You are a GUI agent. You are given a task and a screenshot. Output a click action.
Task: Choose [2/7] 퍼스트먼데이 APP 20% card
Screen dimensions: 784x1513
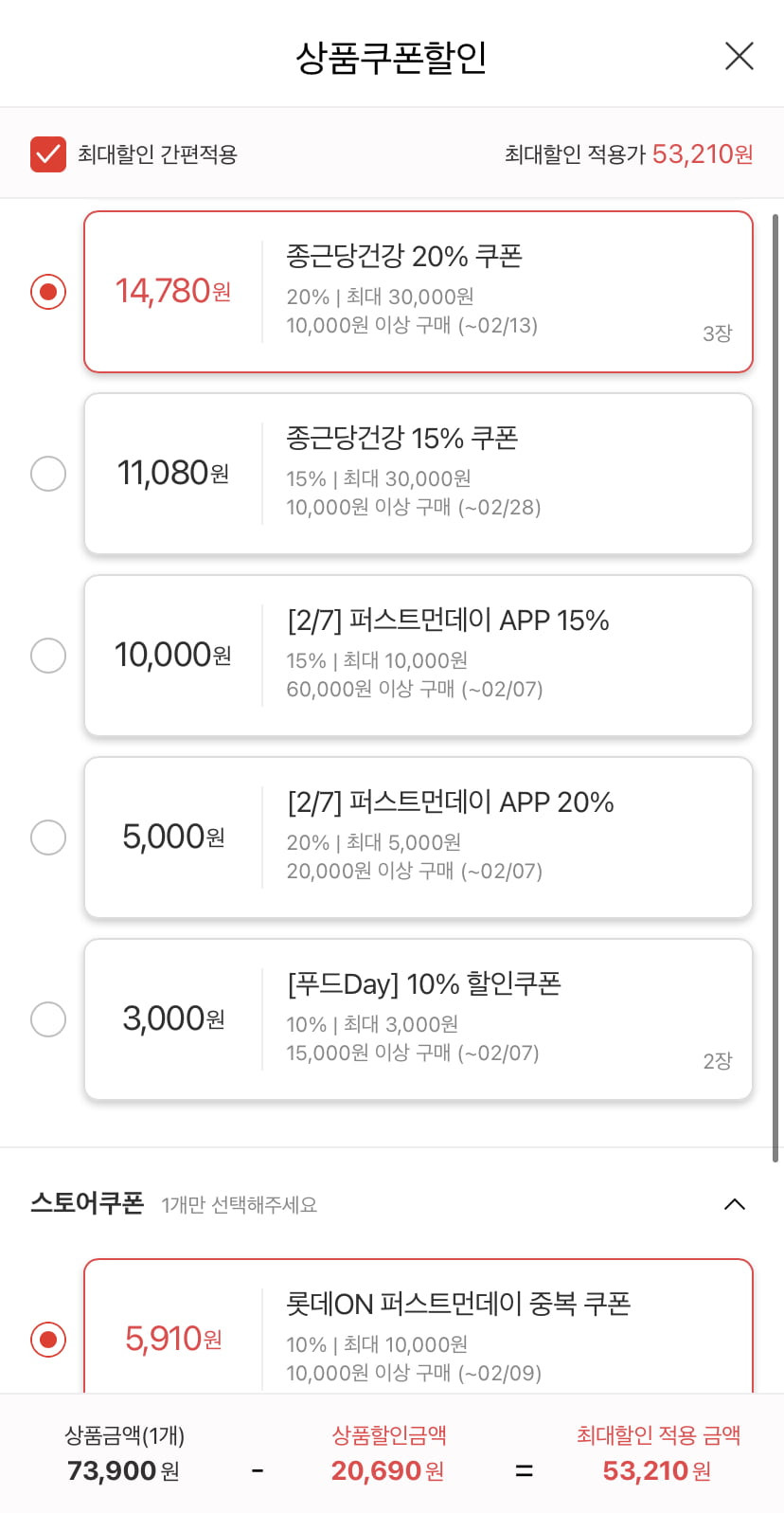pyautogui.click(x=419, y=838)
